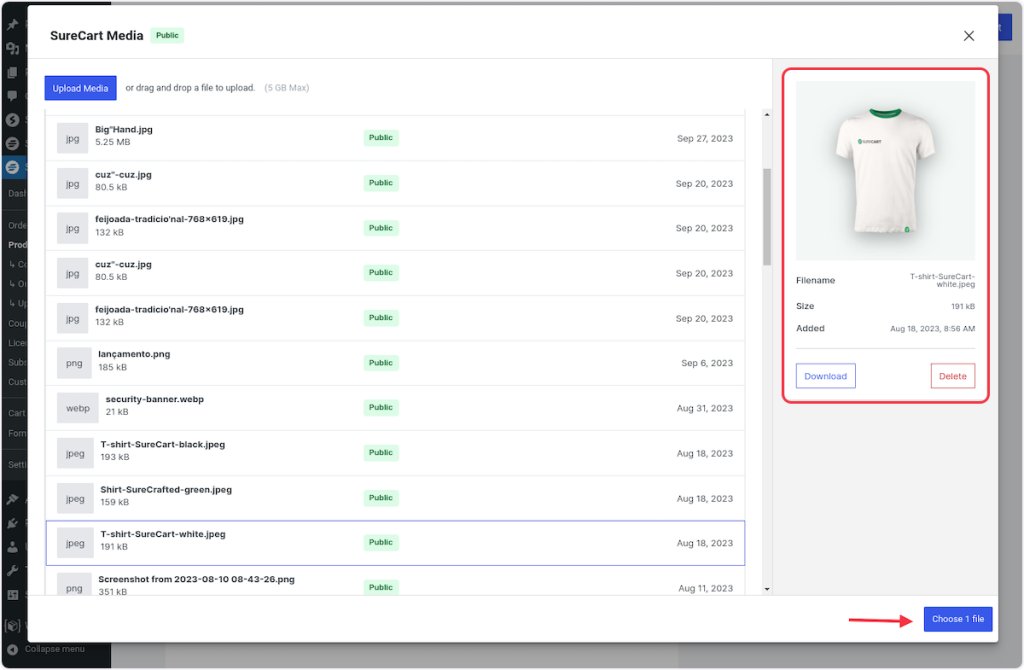The image size is (1024, 670).
Task: Click png icon of the Screenshot file
Action: [73, 588]
